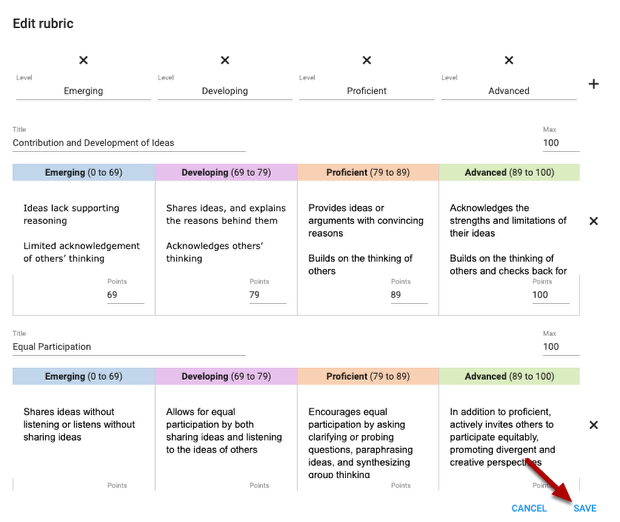This screenshot has width=620, height=522.
Task: Edit the Proficient level name field
Action: click(367, 91)
